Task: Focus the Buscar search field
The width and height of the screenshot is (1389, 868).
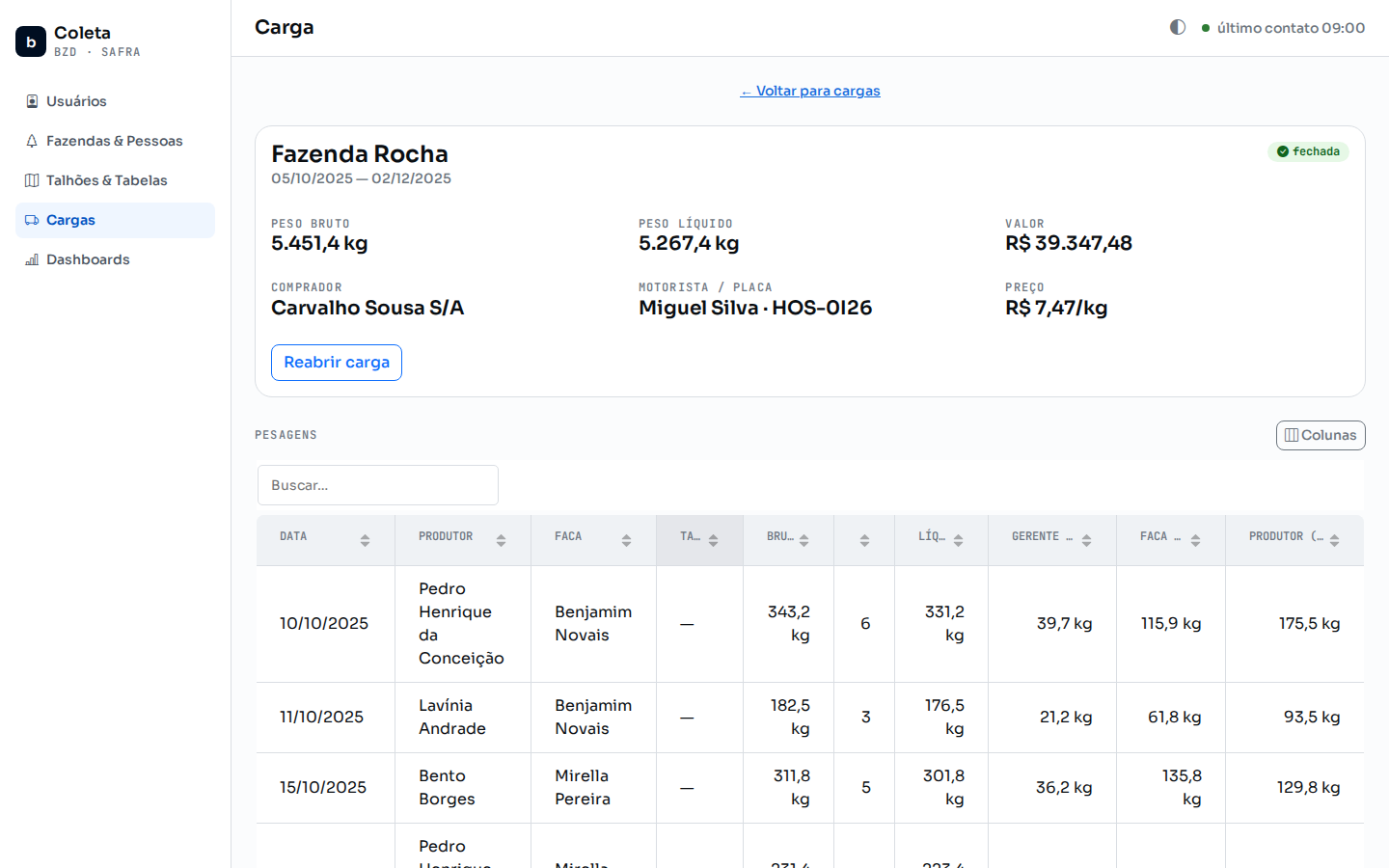Action: coord(378,485)
